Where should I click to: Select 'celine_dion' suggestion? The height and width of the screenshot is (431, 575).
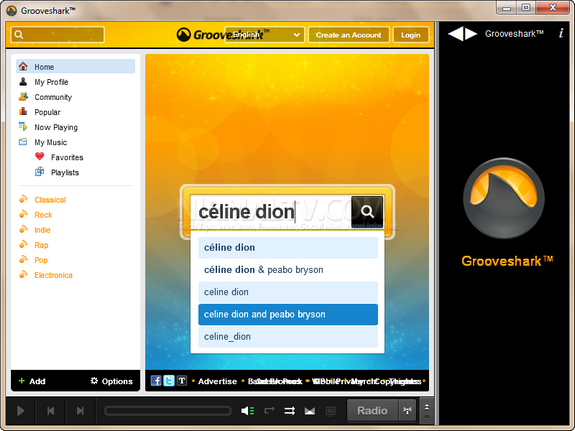point(288,337)
